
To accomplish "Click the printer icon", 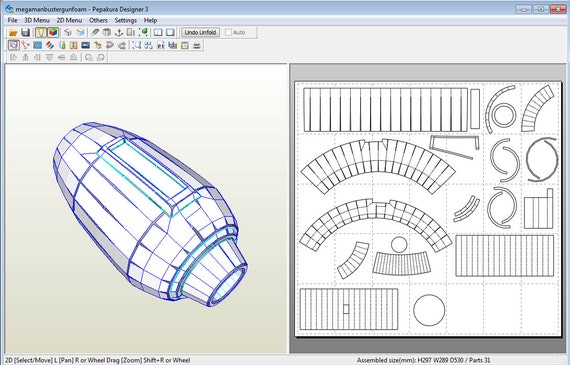I will click(197, 45).
